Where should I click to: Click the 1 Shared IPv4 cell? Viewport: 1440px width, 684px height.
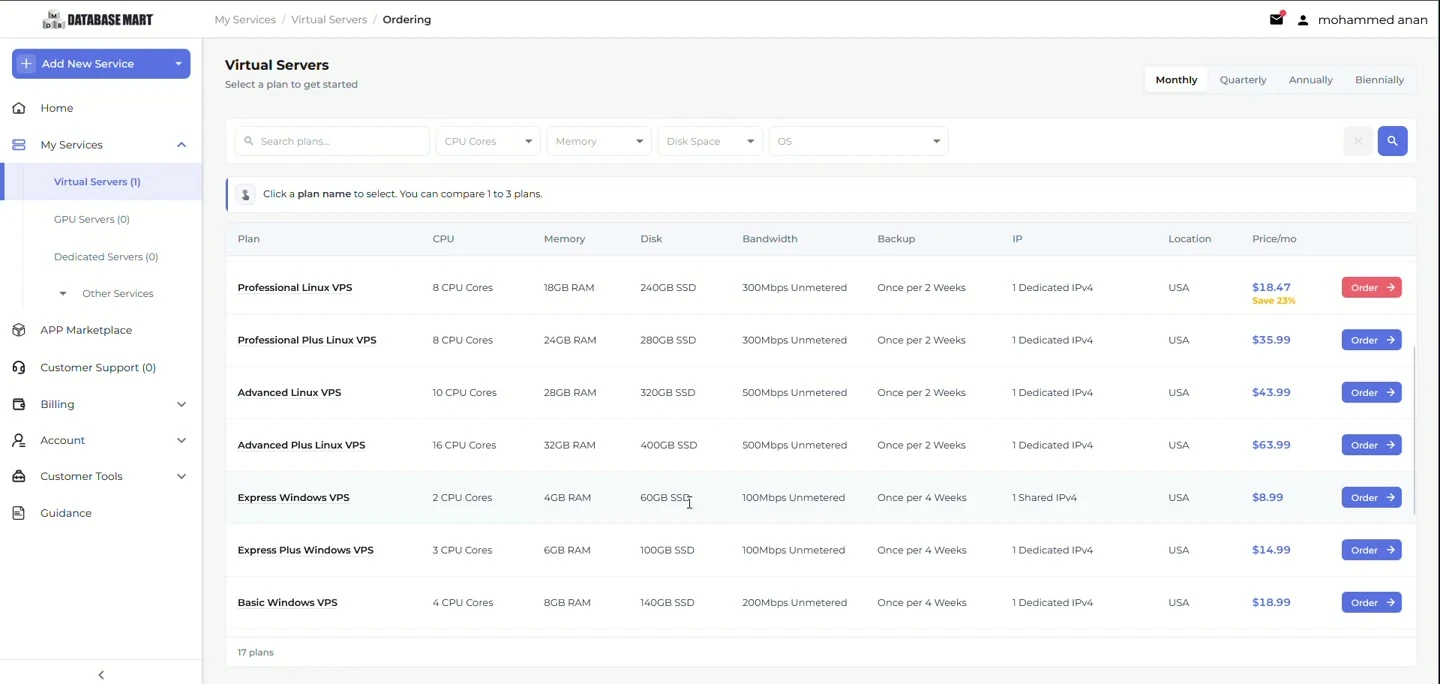point(1044,498)
